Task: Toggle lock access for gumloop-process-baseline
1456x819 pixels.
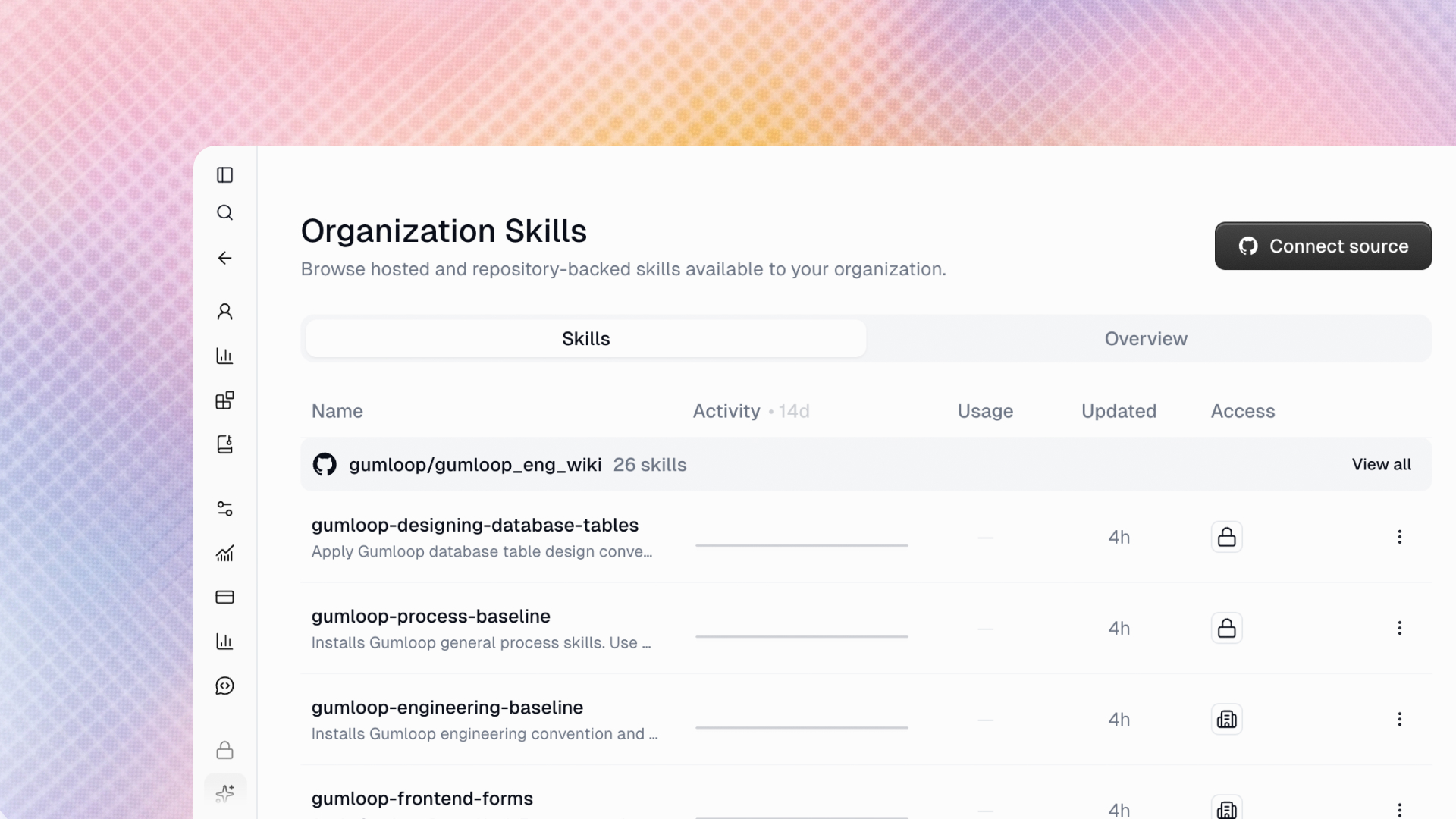Action: 1226,628
